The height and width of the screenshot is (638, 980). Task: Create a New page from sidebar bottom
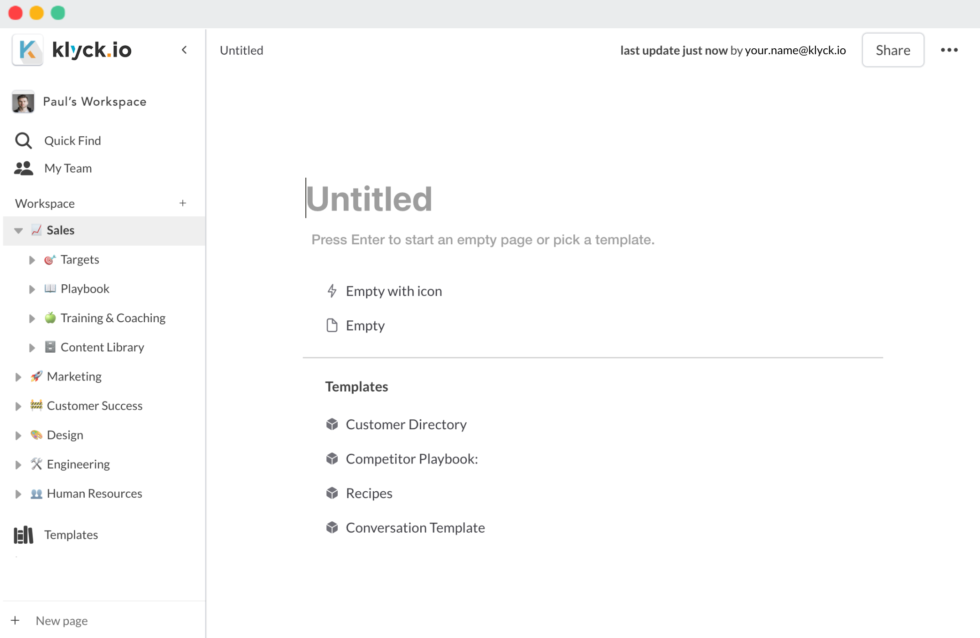(x=60, y=621)
